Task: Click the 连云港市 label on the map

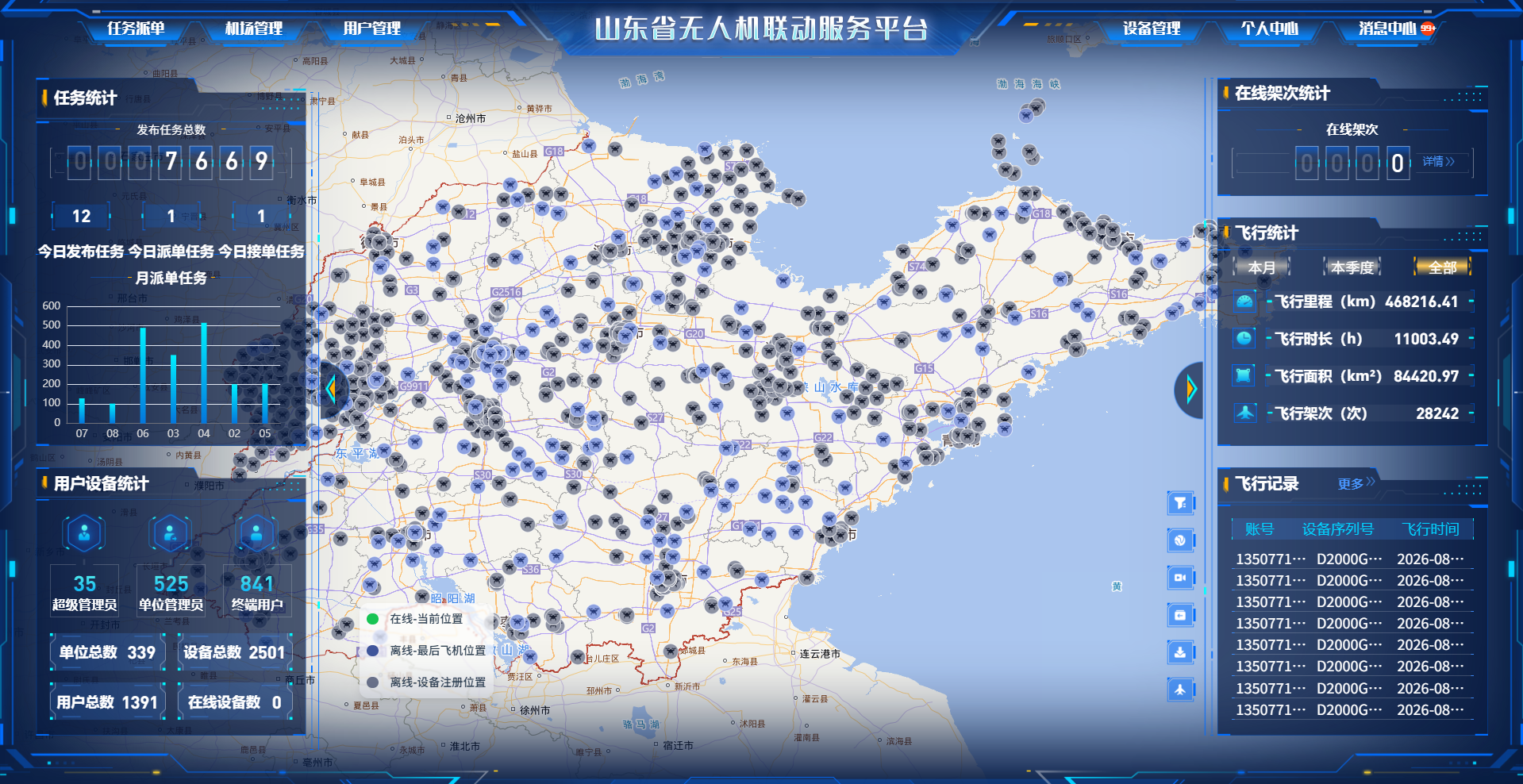Action: pyautogui.click(x=820, y=654)
